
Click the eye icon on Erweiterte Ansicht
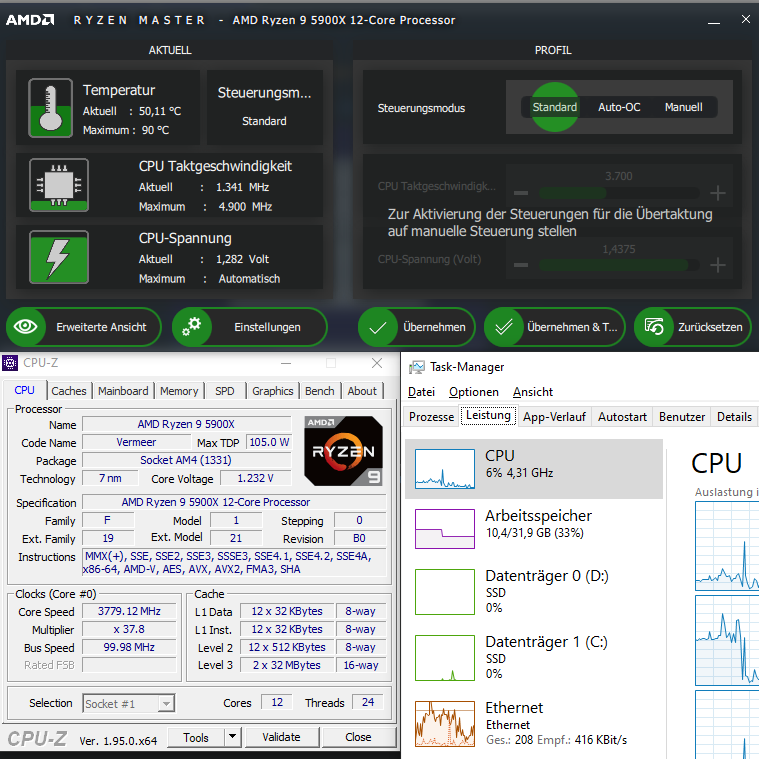[26, 327]
